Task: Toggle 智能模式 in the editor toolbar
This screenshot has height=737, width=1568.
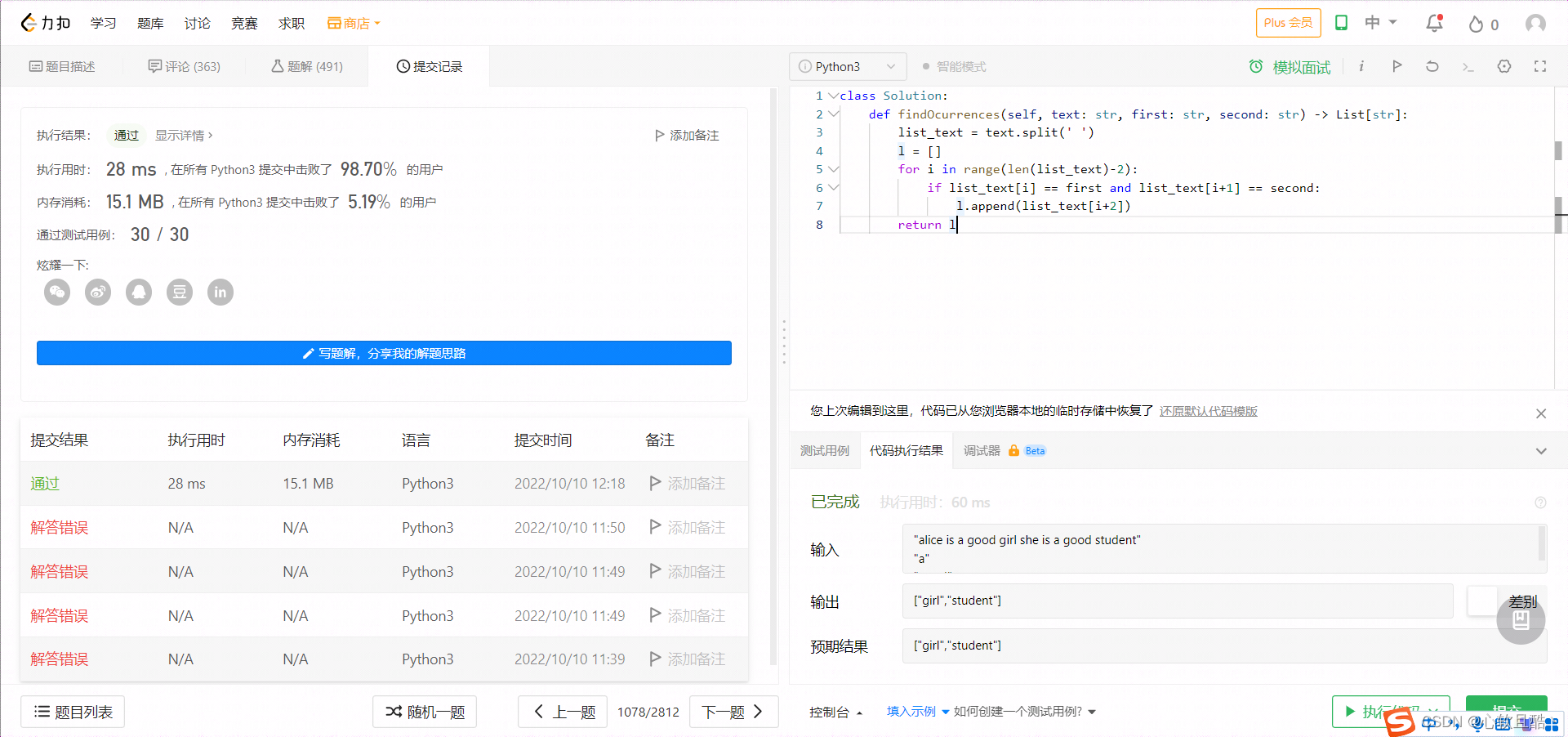Action: pyautogui.click(x=953, y=66)
